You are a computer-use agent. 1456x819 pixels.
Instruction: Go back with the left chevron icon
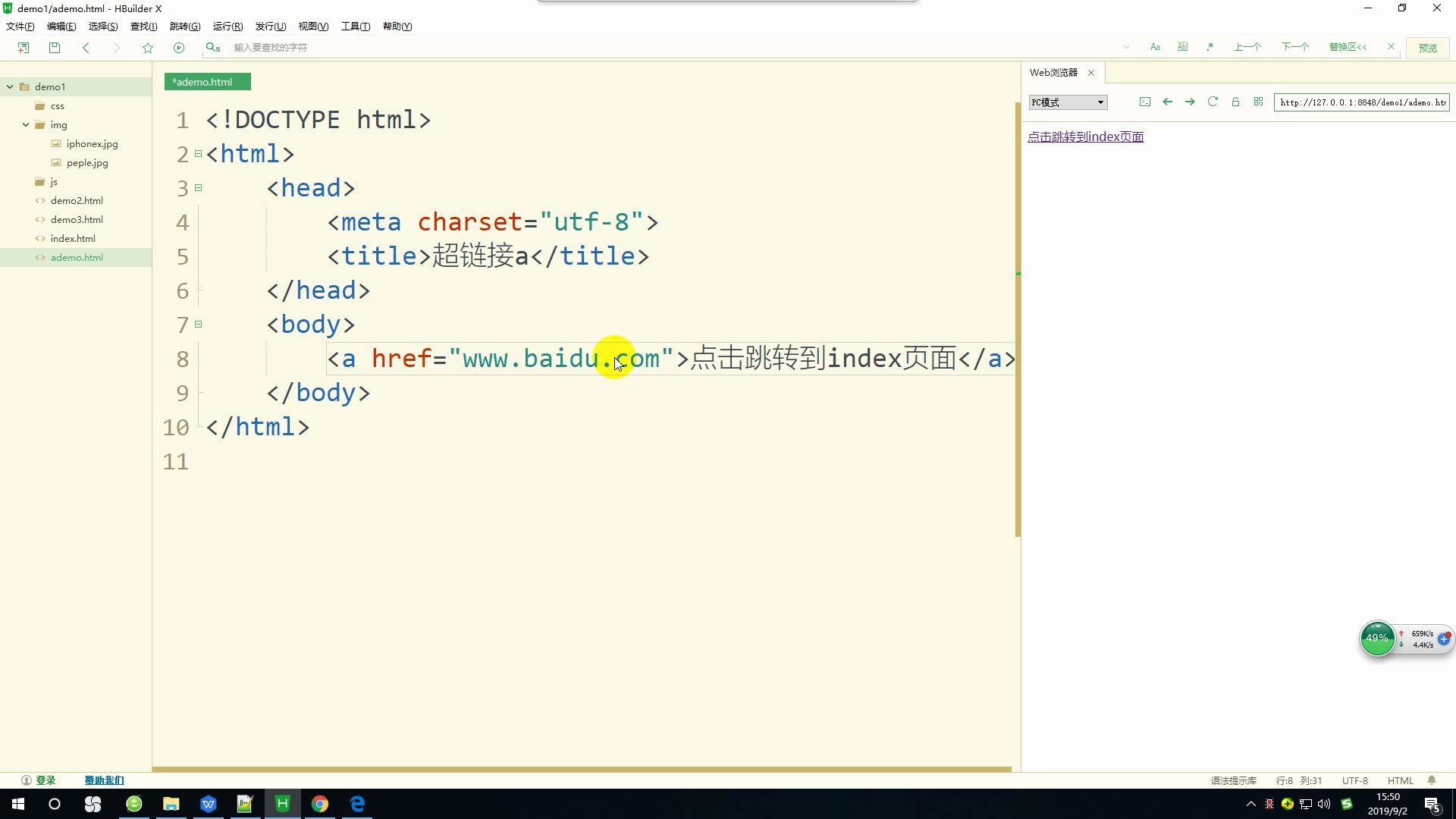[x=86, y=47]
